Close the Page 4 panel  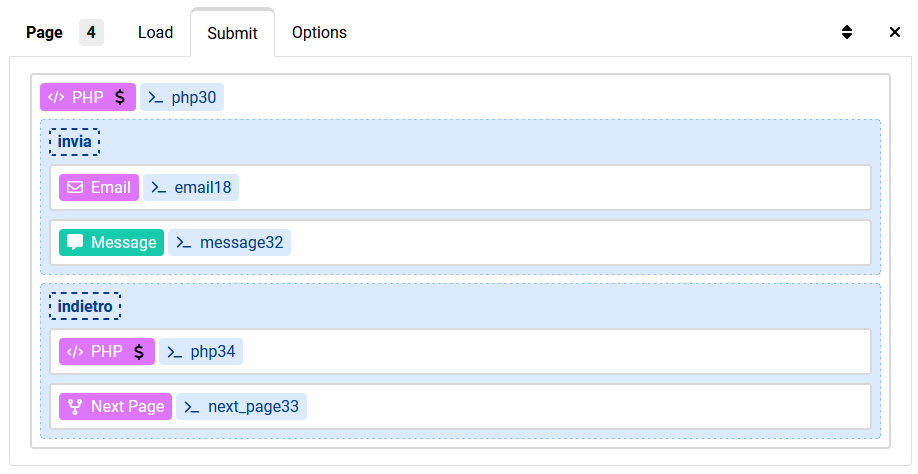pyautogui.click(x=895, y=32)
